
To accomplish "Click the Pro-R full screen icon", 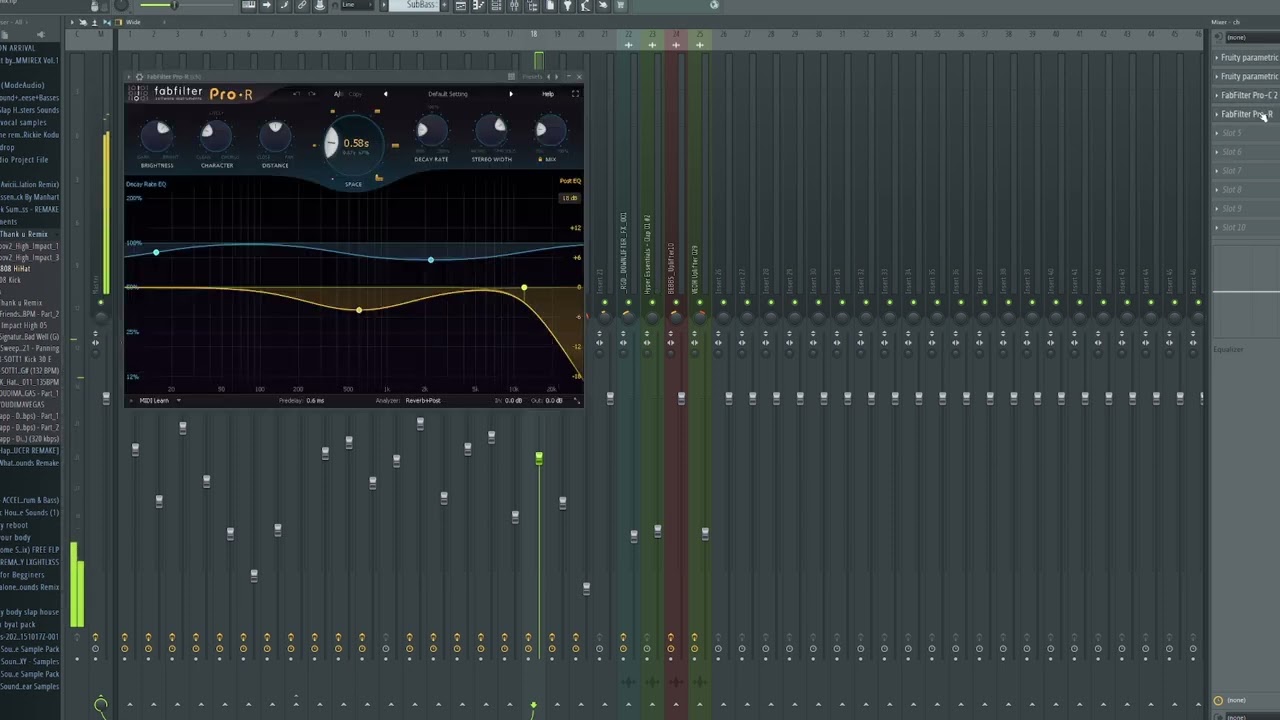I will click(x=575, y=94).
